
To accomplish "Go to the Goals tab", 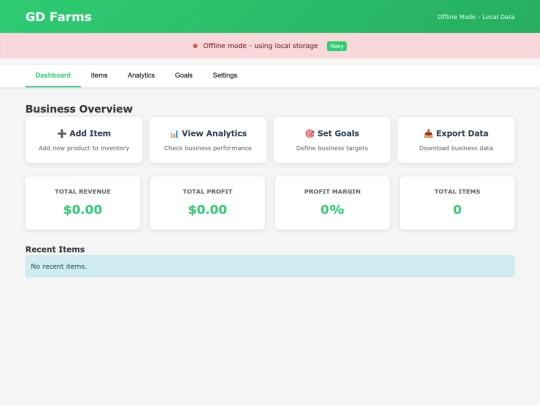I will 184,75.
